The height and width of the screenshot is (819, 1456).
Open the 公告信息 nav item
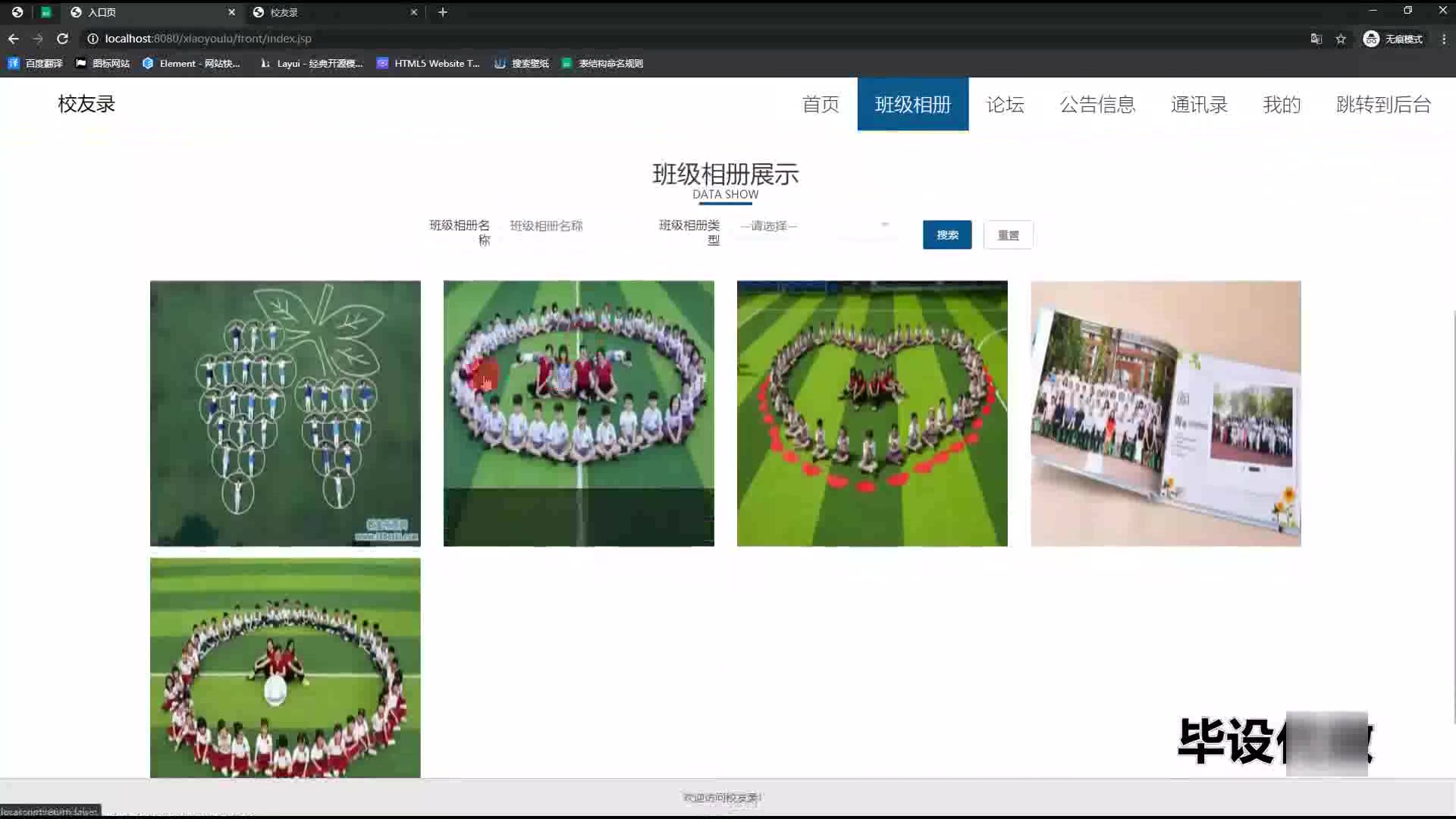click(1097, 105)
